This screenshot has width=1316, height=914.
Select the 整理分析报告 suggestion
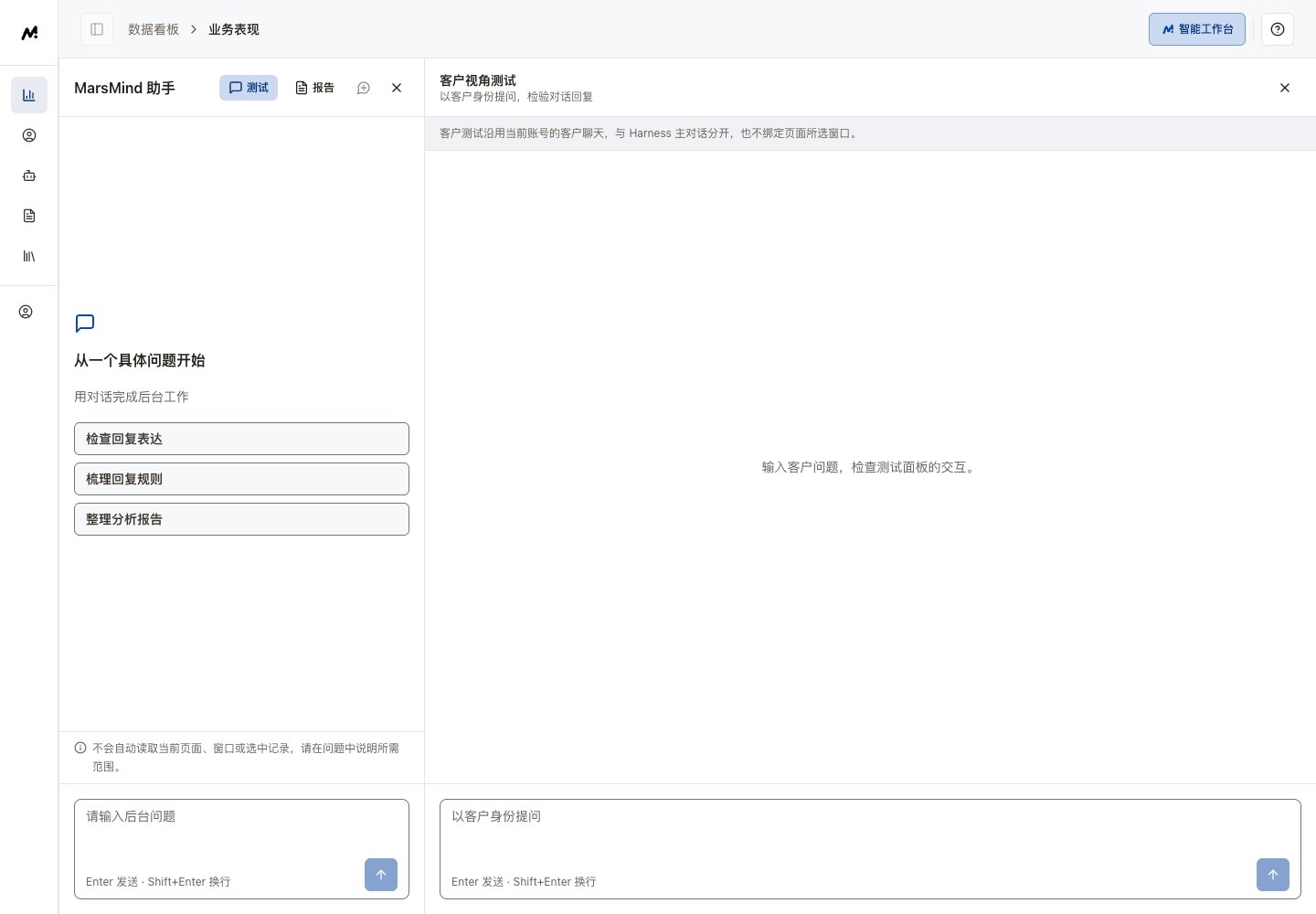241,519
